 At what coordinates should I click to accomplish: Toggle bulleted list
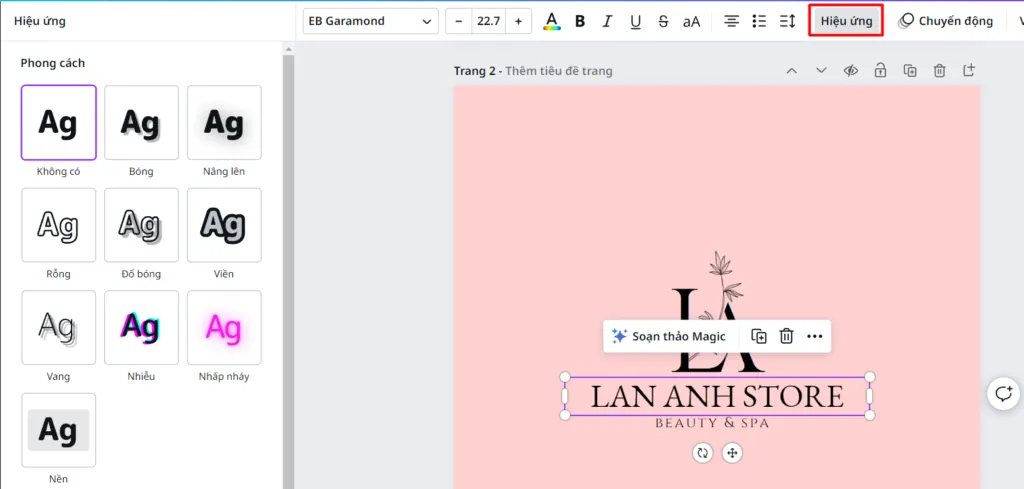759,21
